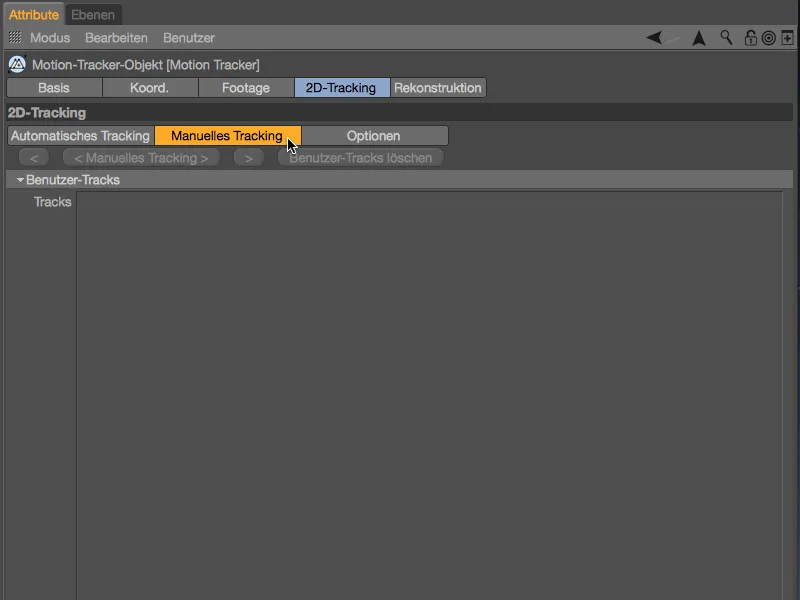This screenshot has width=800, height=600.
Task: Click the upward arrow history icon
Action: pos(698,37)
